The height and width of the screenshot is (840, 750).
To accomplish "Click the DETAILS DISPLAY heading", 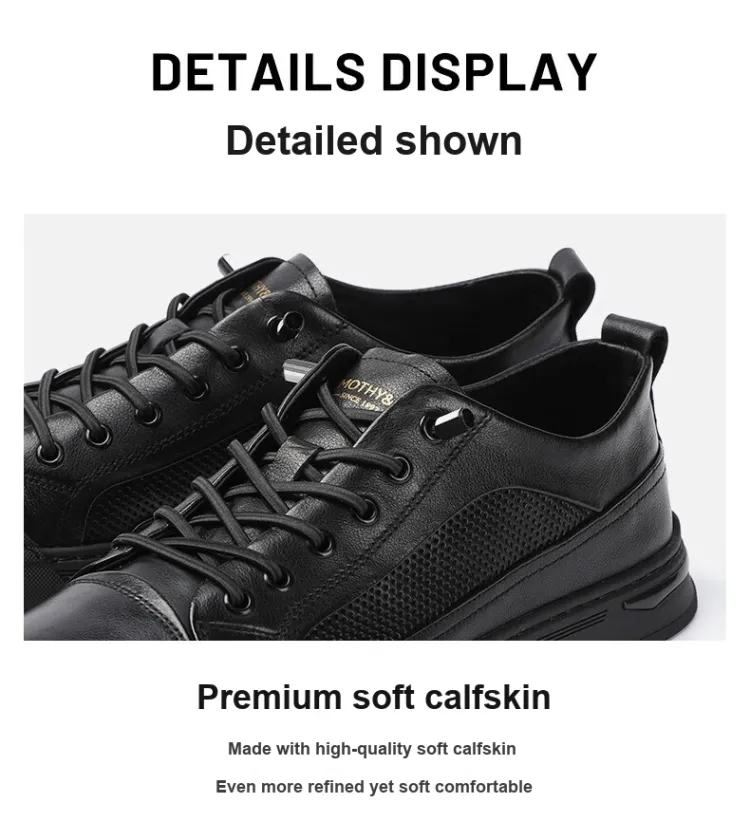I will point(374,72).
